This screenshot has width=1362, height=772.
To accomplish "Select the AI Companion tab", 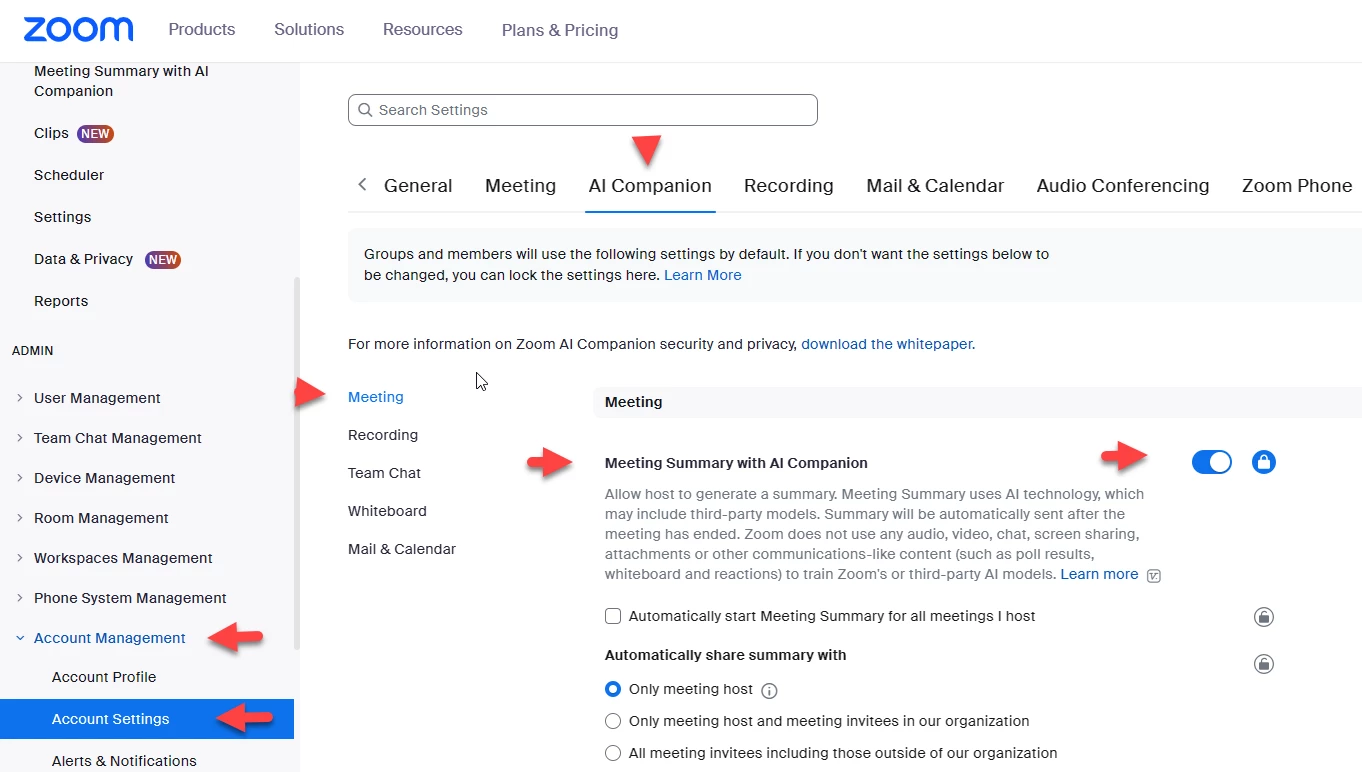I will click(x=650, y=186).
